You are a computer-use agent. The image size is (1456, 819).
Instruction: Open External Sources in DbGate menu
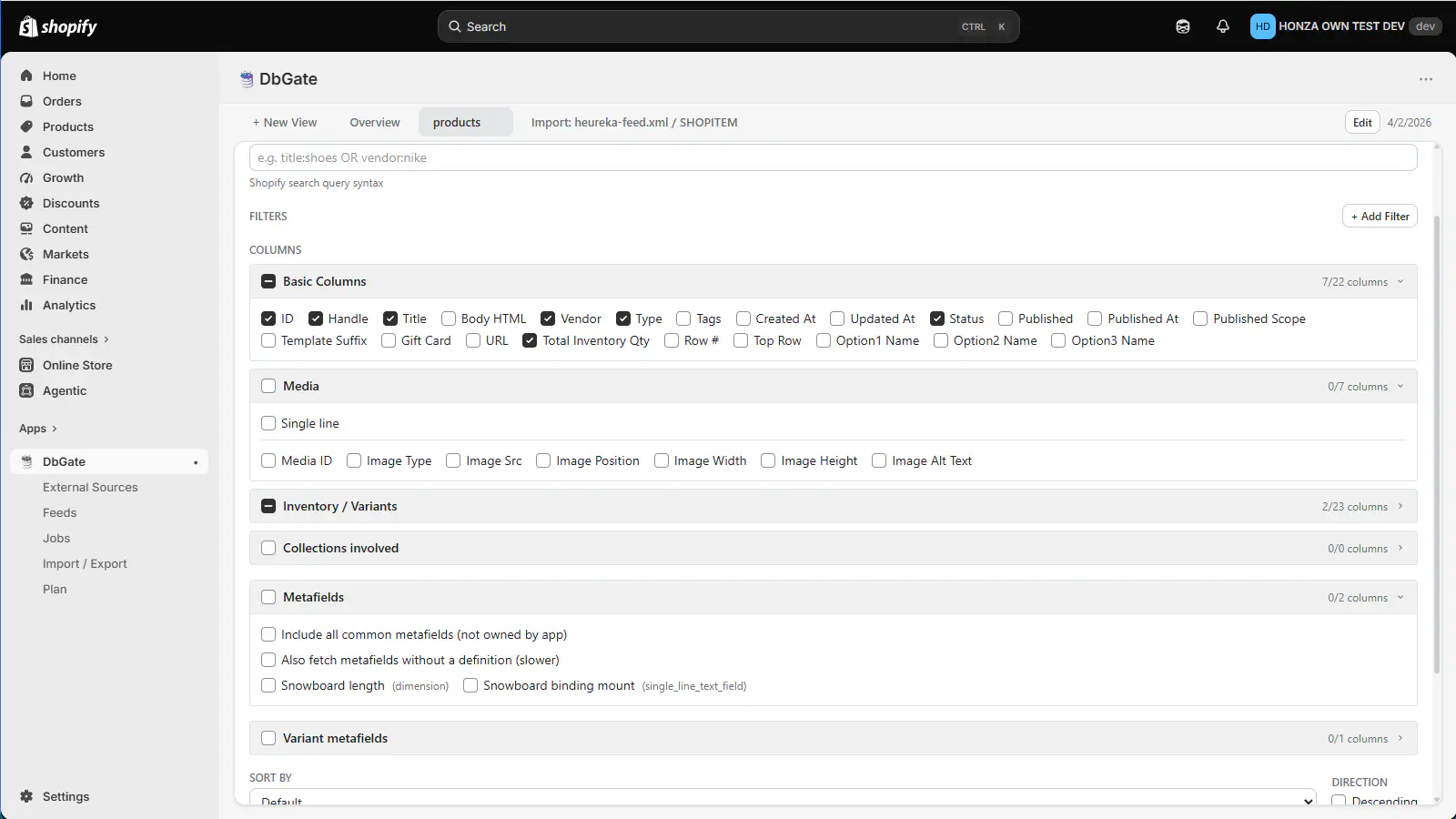tap(90, 487)
